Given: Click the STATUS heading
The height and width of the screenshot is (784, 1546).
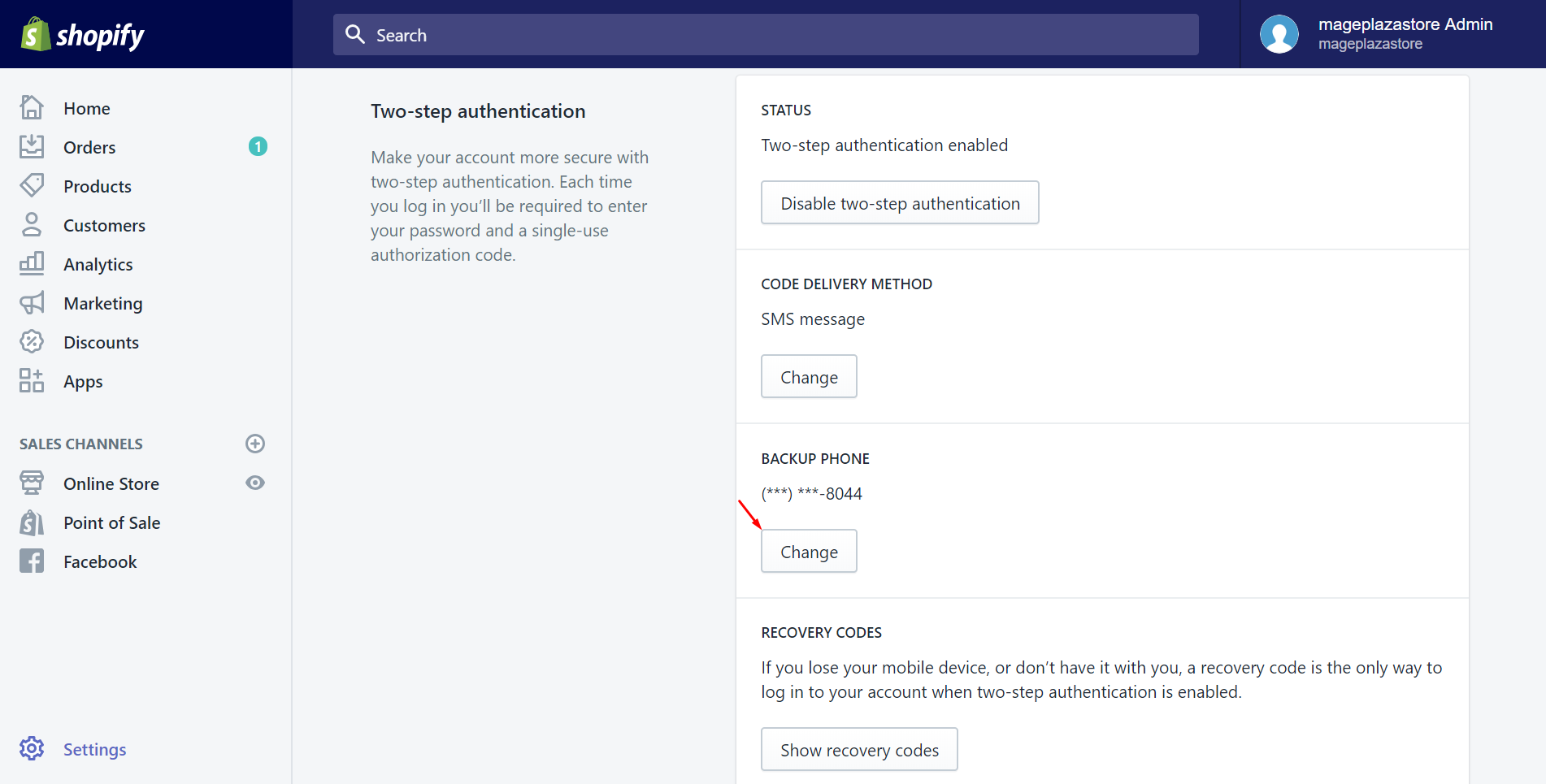Looking at the screenshot, I should 786,110.
